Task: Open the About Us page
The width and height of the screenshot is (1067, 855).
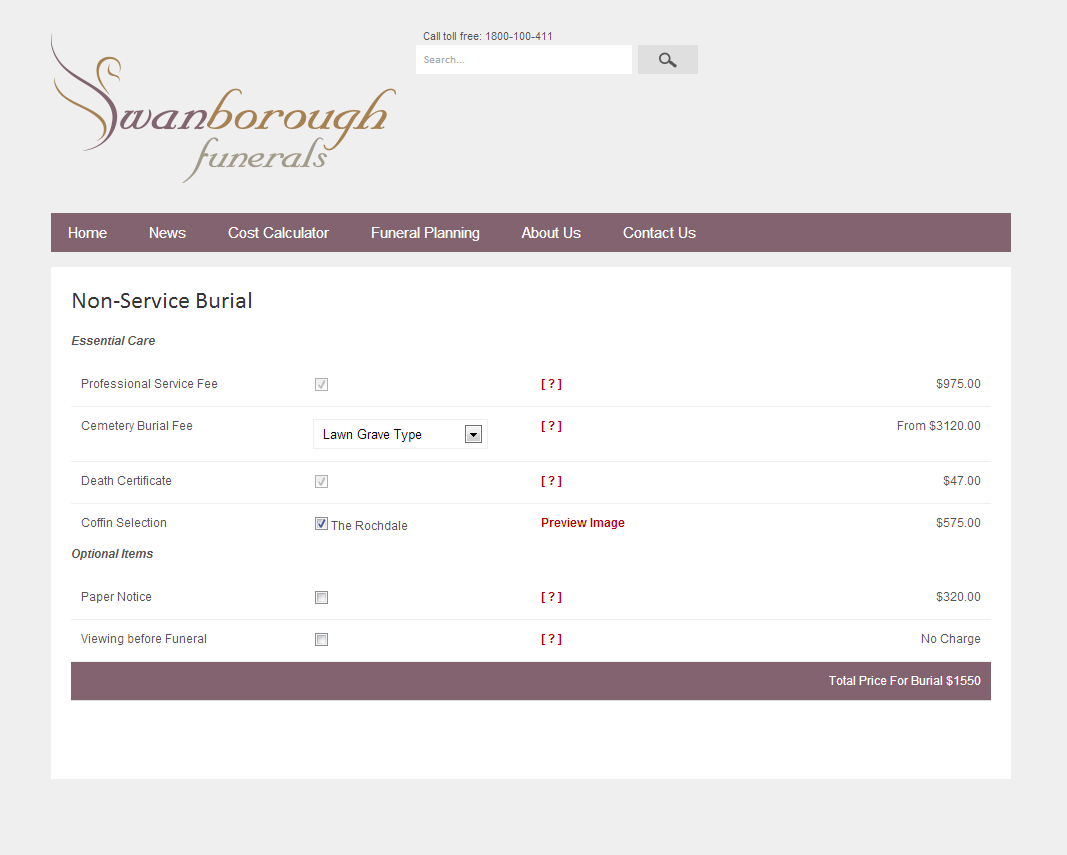Action: [551, 233]
